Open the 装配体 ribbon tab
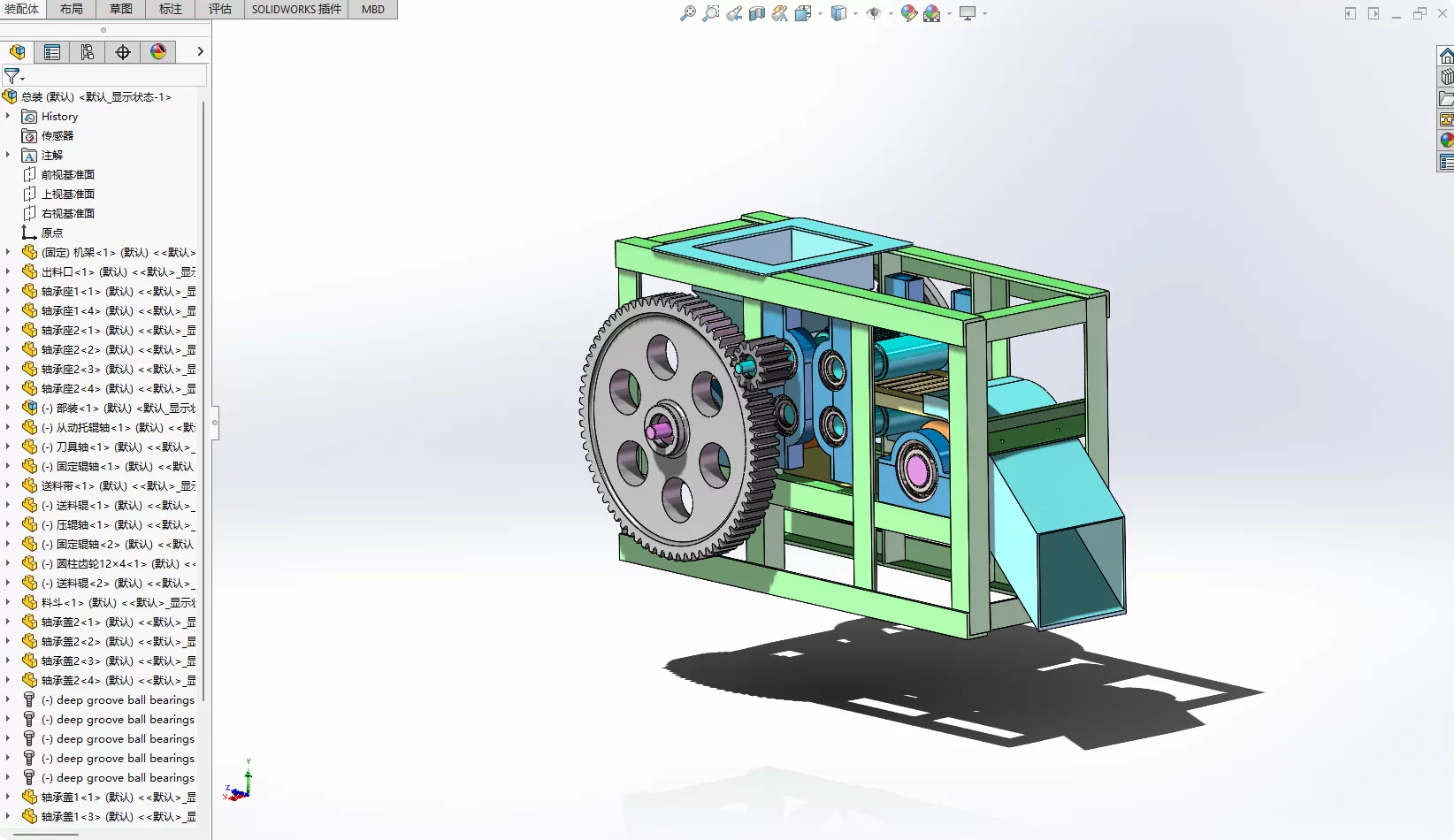Screen dimensions: 1454x840 click(x=21, y=9)
